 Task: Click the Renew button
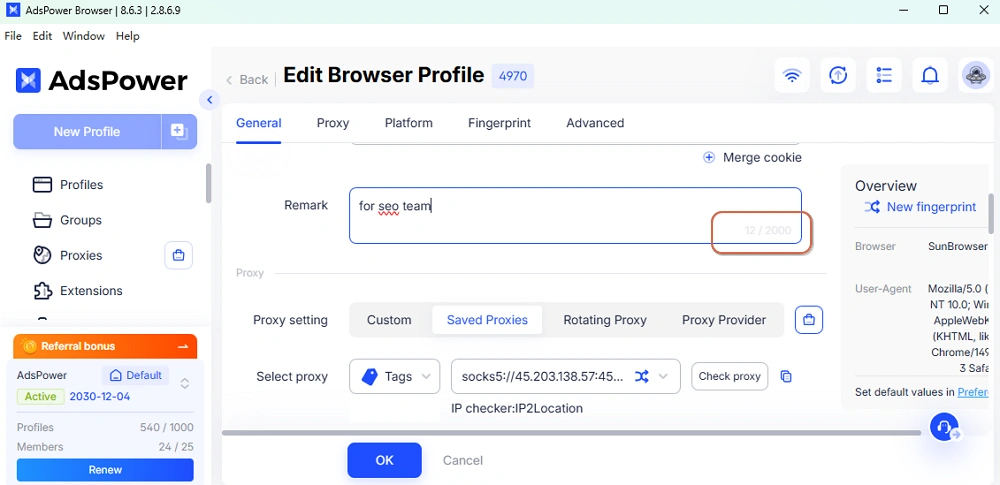(105, 470)
